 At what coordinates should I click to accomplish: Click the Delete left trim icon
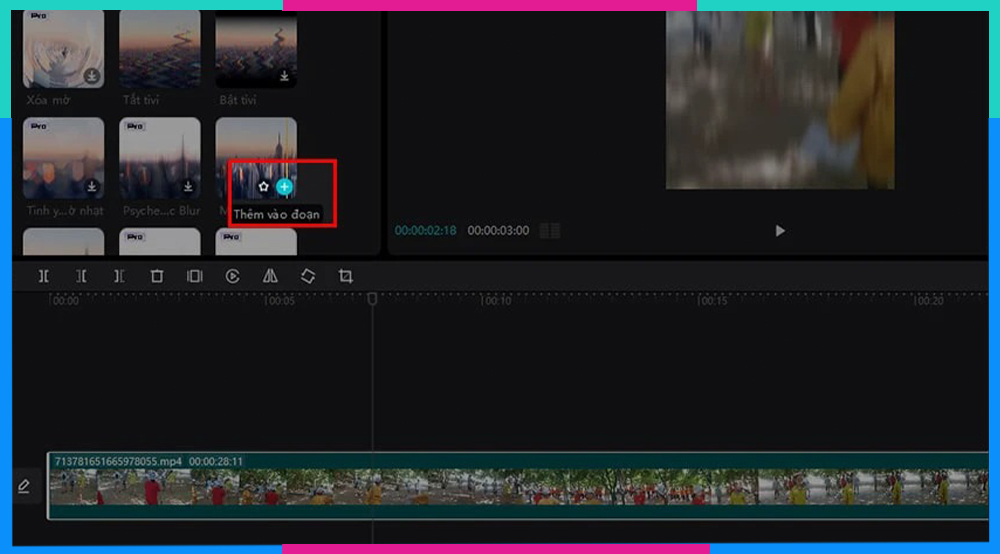click(x=81, y=276)
